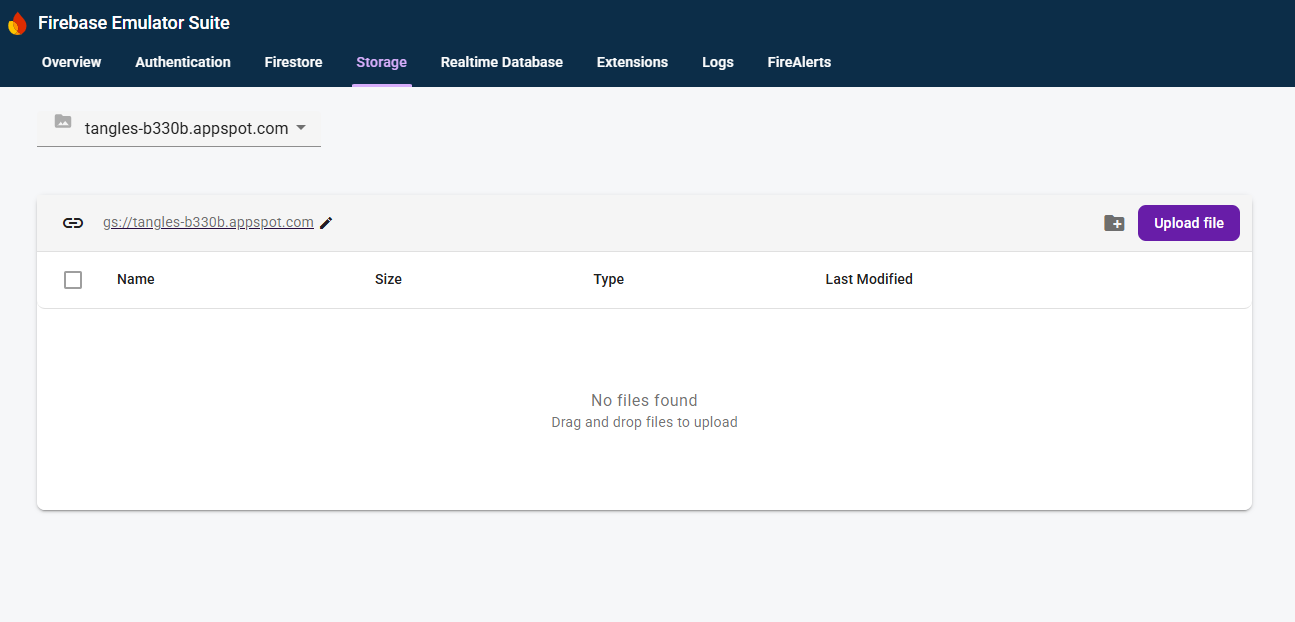
Task: Switch to the Realtime Database tab
Action: 502,62
